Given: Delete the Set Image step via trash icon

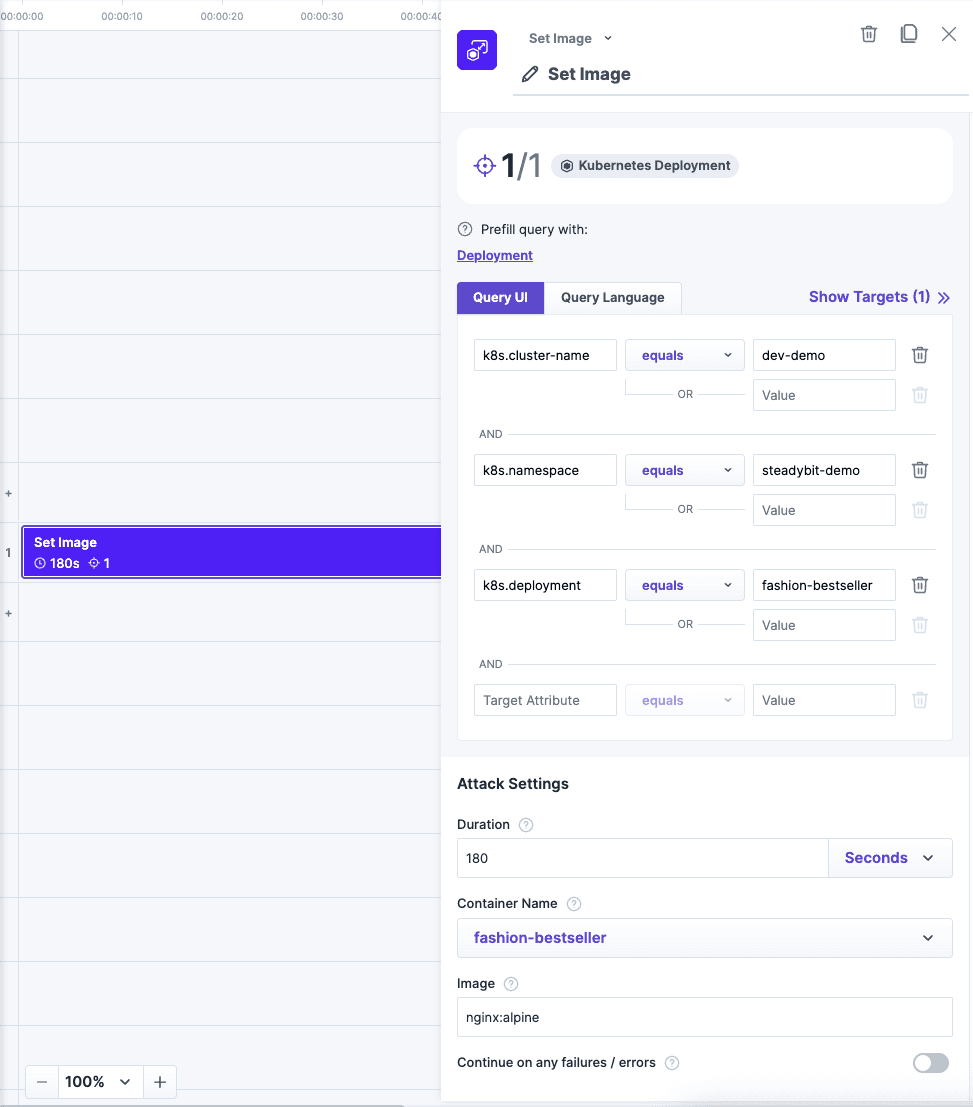Looking at the screenshot, I should [868, 33].
